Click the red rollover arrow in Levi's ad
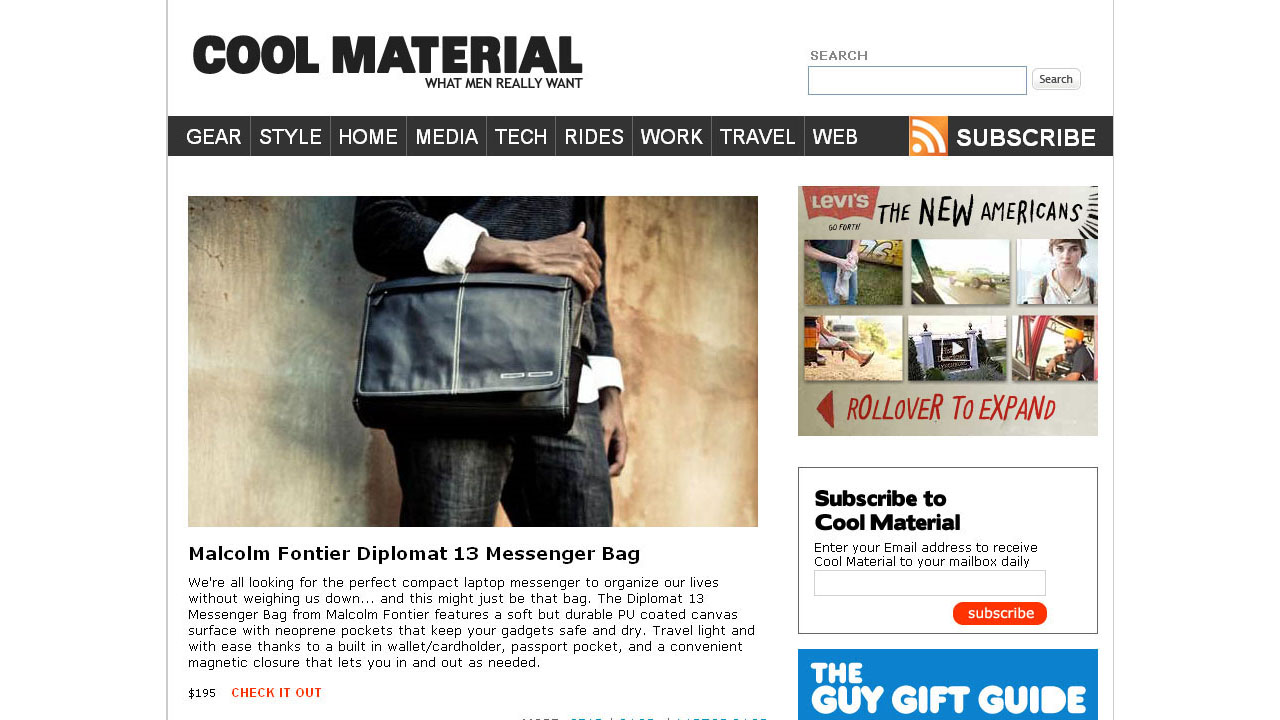The height and width of the screenshot is (720, 1280). (x=826, y=409)
